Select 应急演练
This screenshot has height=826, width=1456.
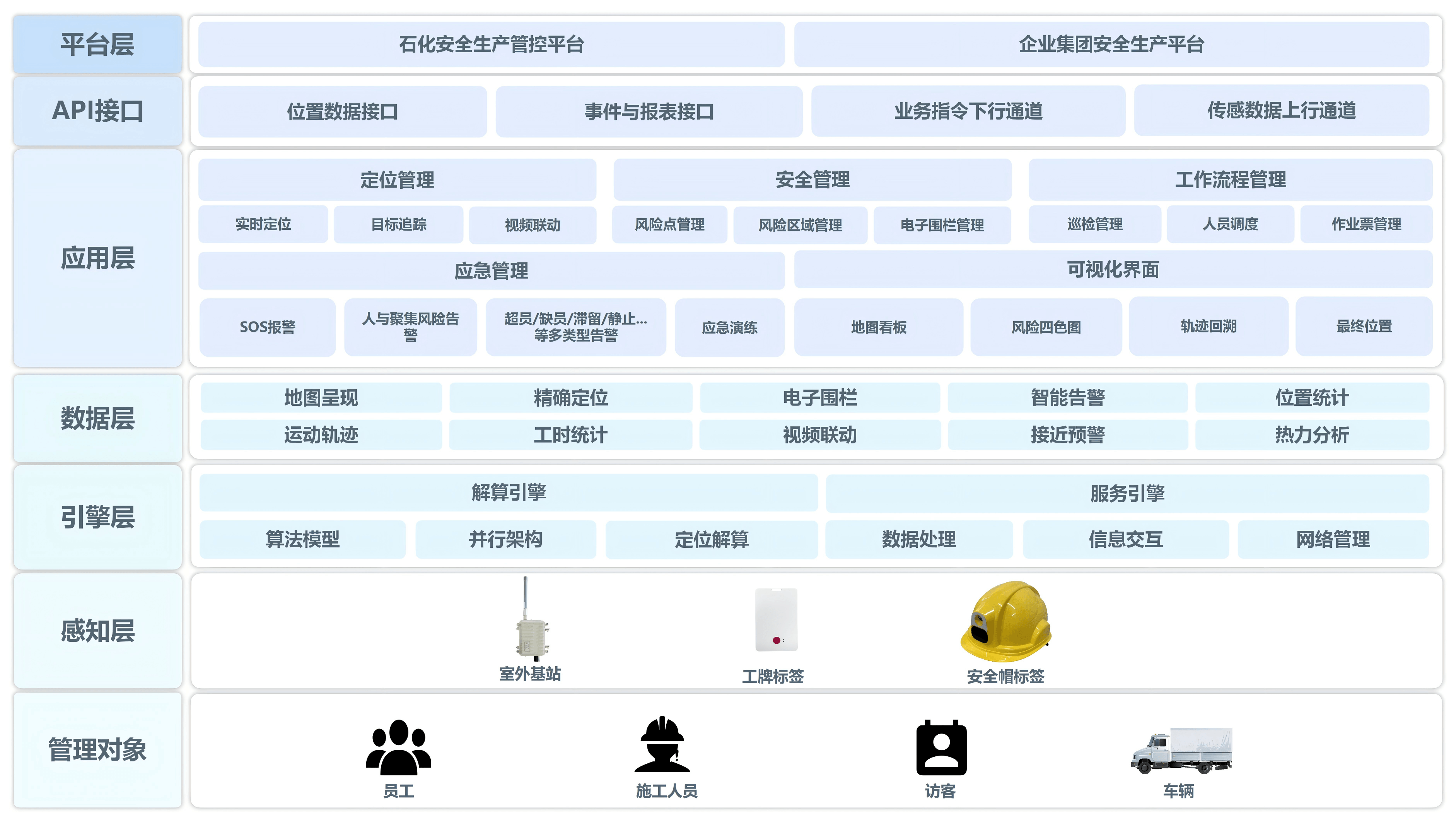tap(730, 327)
